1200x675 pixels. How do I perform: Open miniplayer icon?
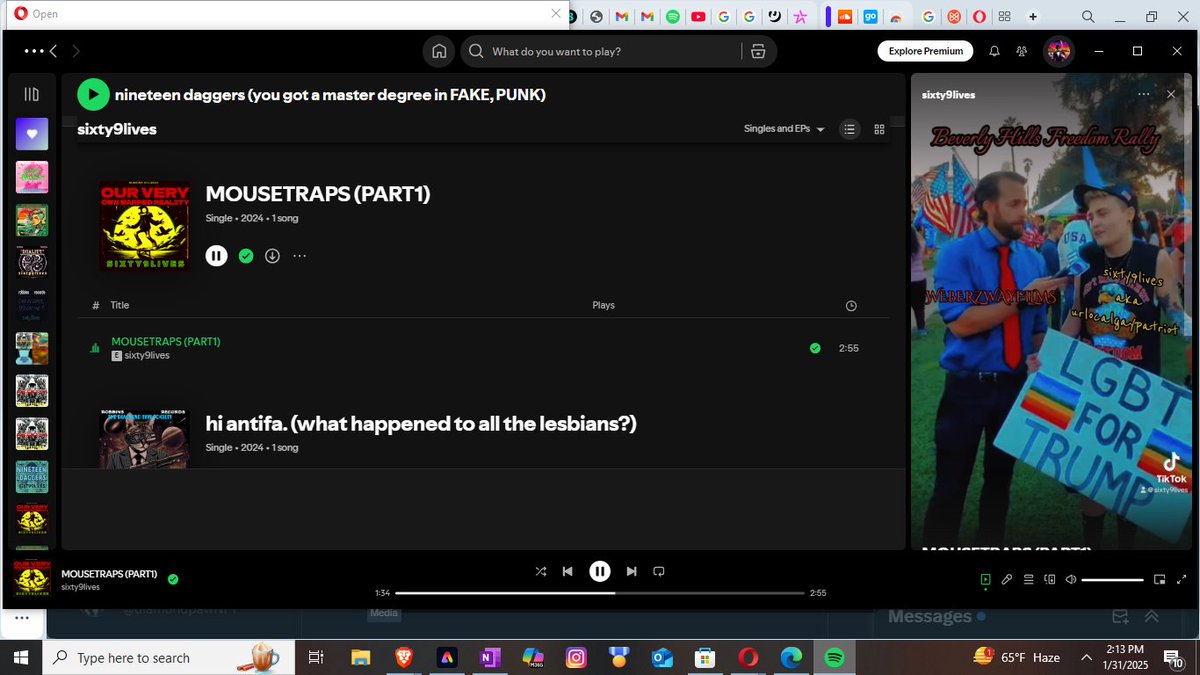point(1160,579)
